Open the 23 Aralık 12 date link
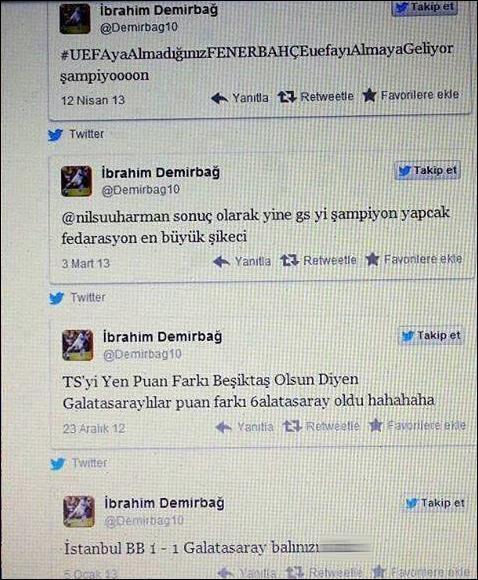The width and height of the screenshot is (478, 580). pos(94,429)
